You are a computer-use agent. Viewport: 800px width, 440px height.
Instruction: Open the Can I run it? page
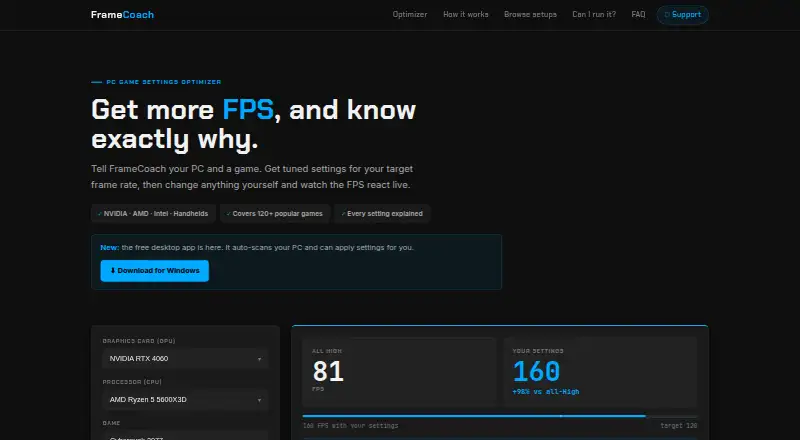click(x=594, y=14)
